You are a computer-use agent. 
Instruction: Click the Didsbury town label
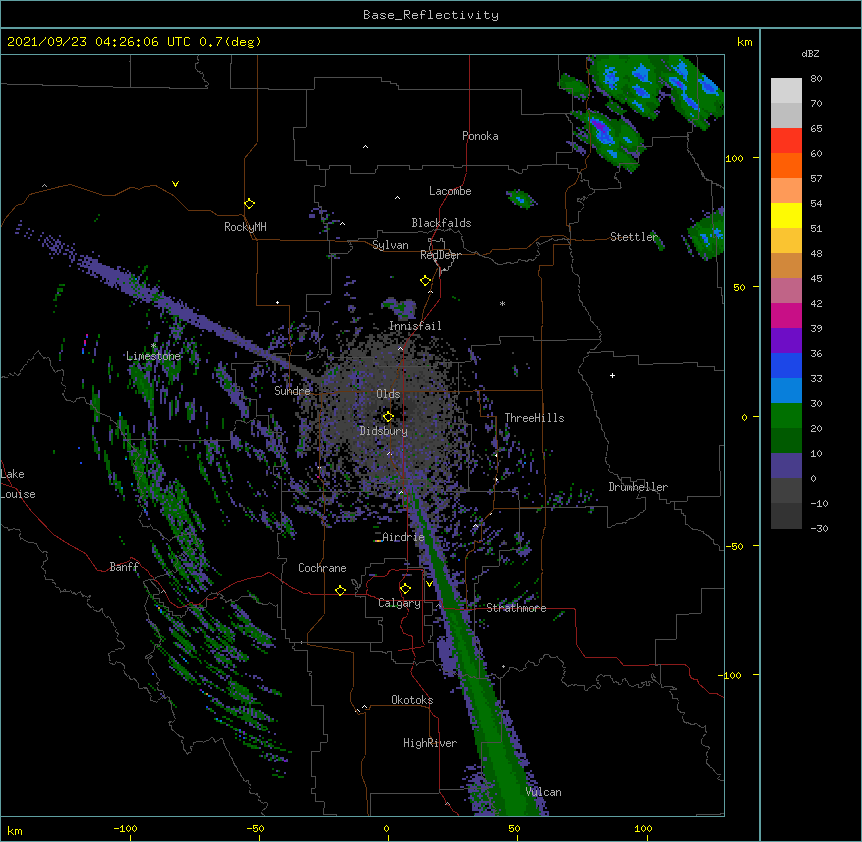tap(384, 431)
